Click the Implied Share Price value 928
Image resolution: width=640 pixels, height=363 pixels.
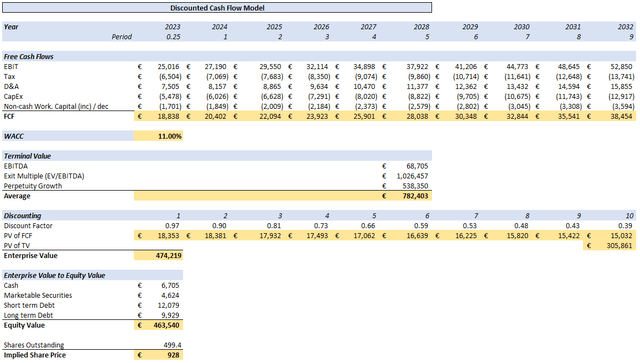tap(173, 355)
